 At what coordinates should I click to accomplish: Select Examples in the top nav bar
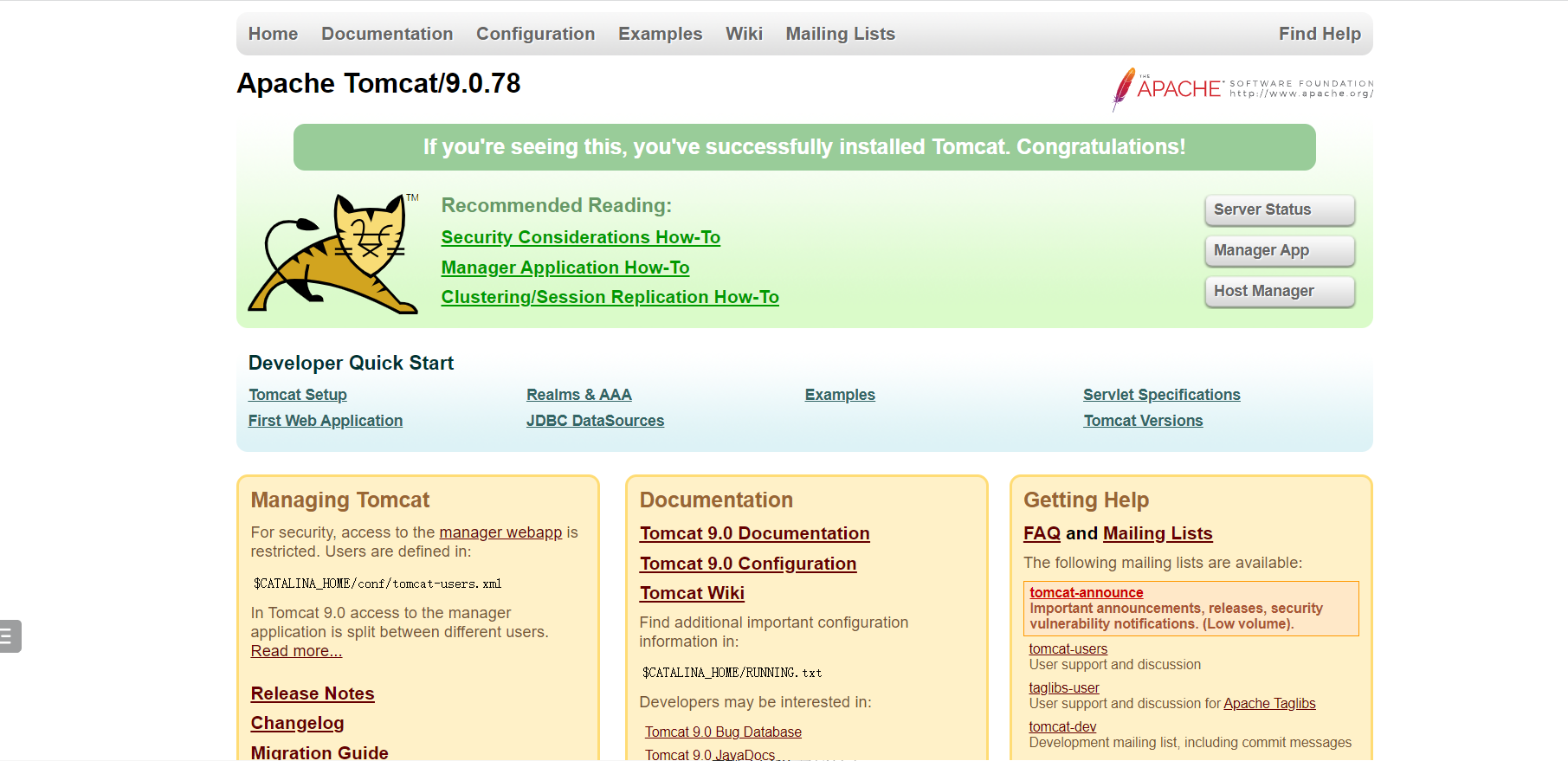(x=660, y=34)
